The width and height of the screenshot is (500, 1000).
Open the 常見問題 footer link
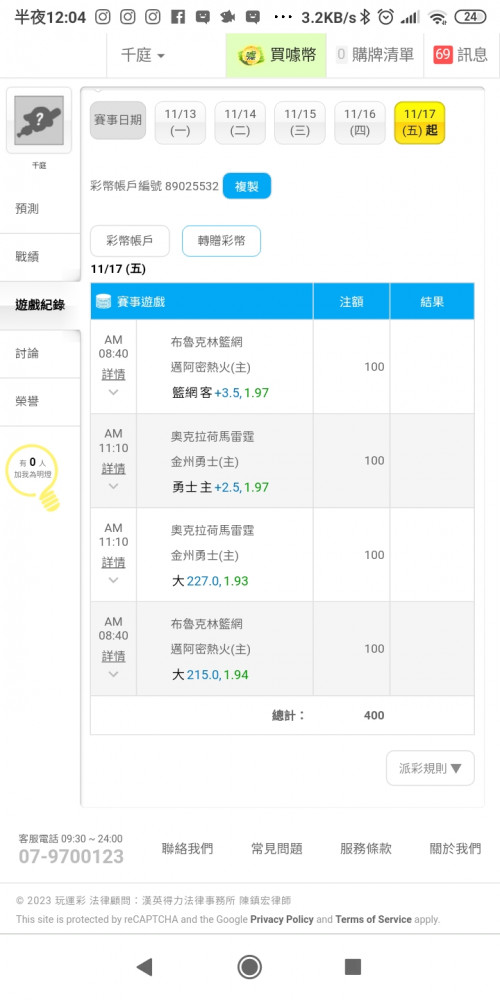tap(277, 848)
